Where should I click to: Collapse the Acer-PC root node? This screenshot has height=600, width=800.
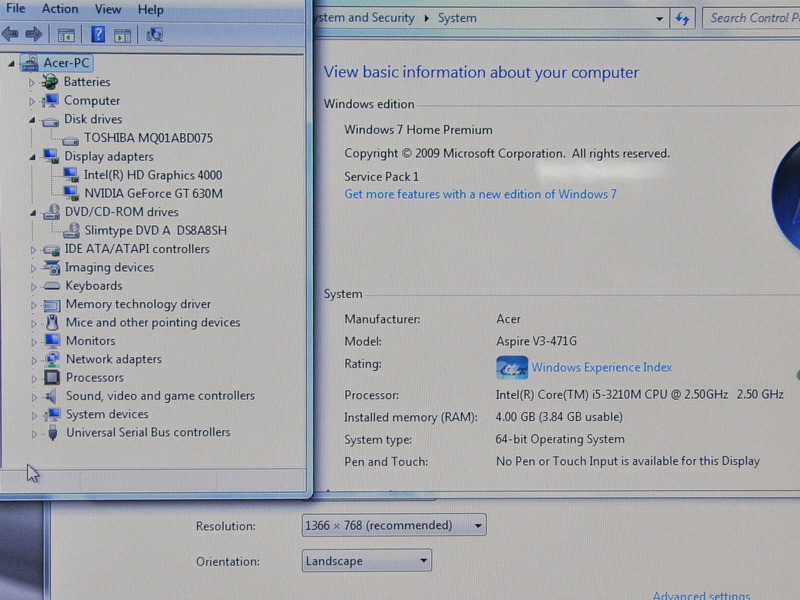11,64
